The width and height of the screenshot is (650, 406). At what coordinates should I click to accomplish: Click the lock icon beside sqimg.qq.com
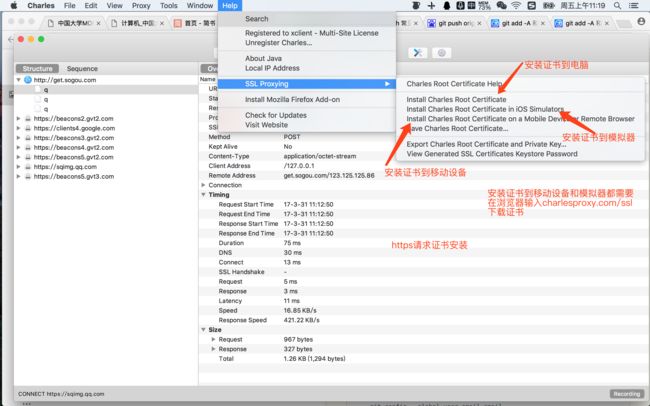[28, 167]
